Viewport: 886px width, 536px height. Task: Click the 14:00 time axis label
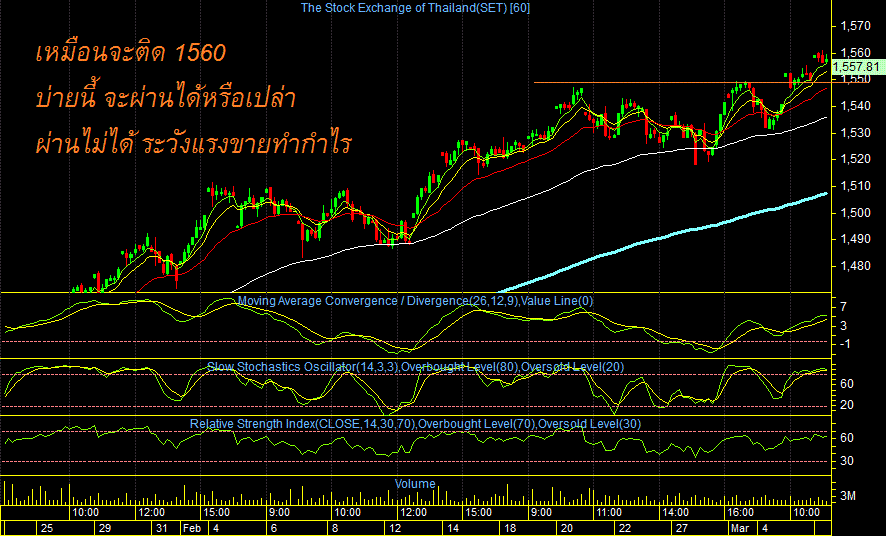click(x=675, y=513)
